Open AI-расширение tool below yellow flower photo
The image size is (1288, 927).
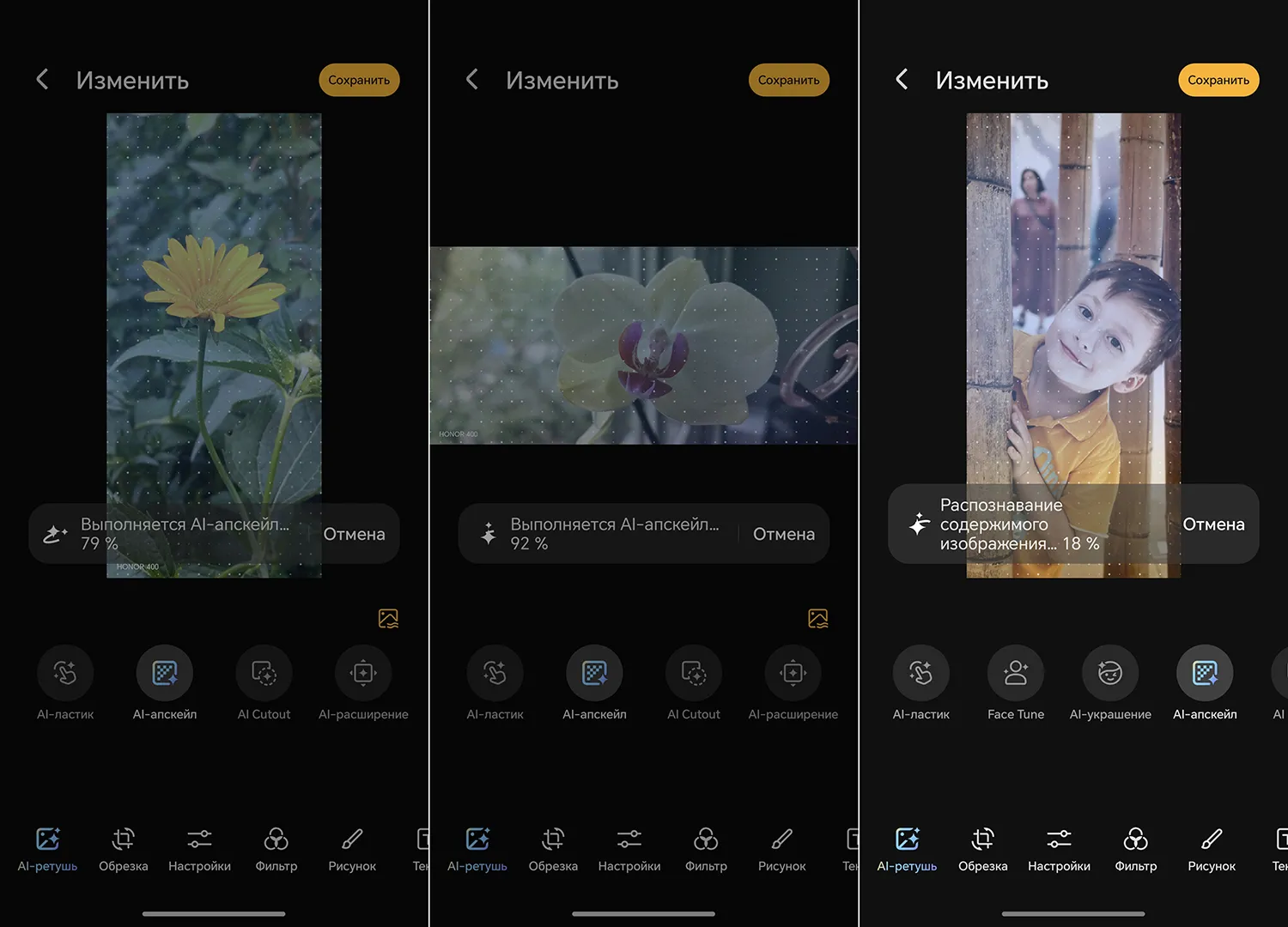click(x=363, y=673)
